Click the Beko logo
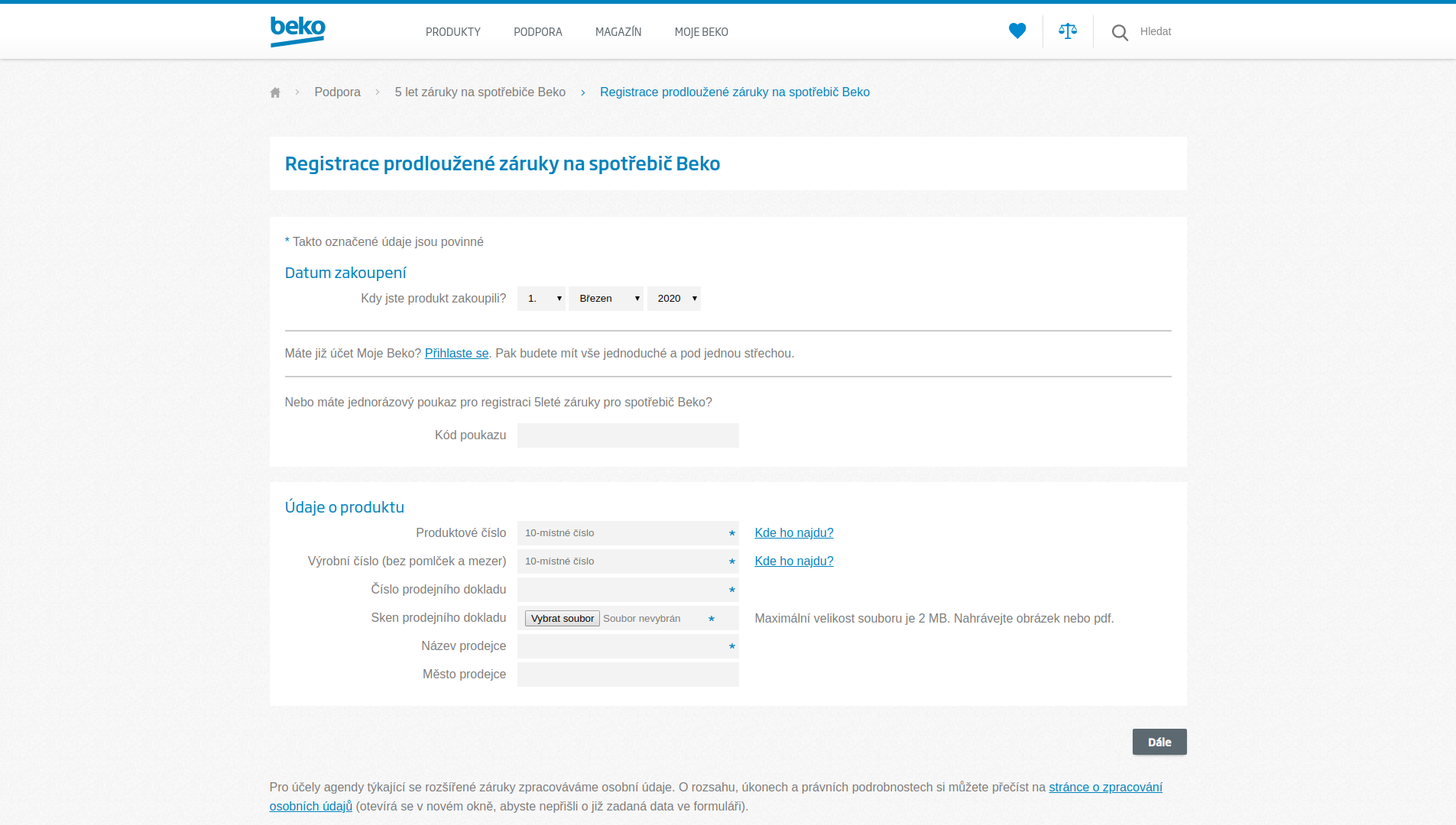This screenshot has height=825, width=1456. (x=297, y=31)
